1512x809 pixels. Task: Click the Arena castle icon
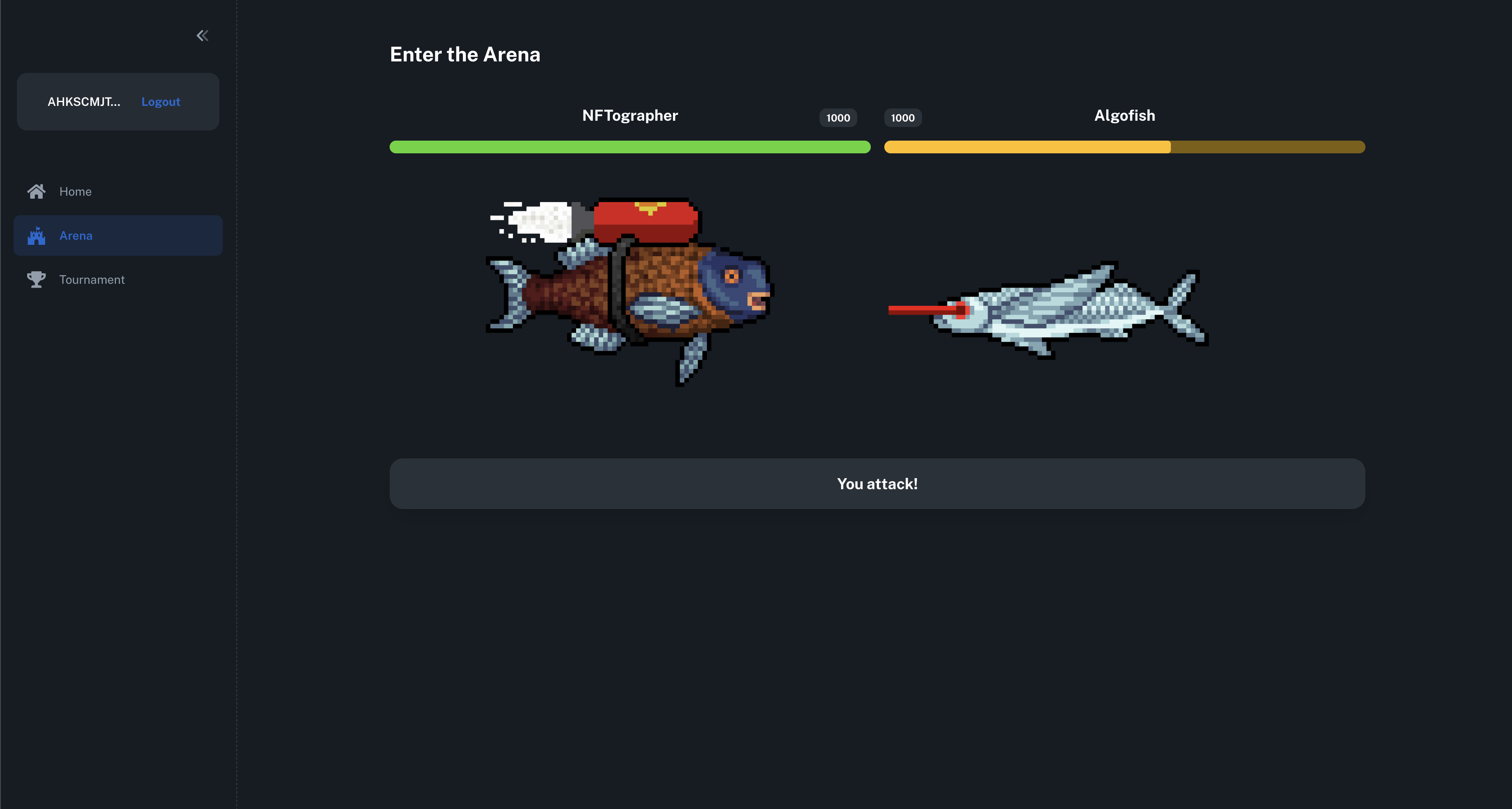36,235
